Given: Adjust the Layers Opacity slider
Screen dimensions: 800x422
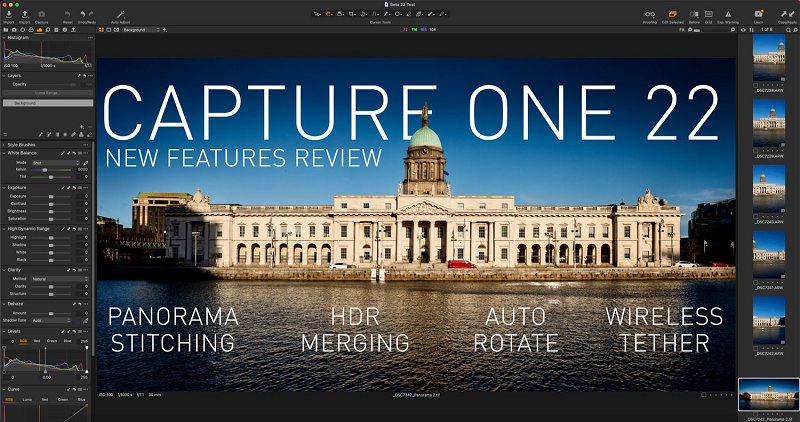Looking at the screenshot, I should pos(54,84).
